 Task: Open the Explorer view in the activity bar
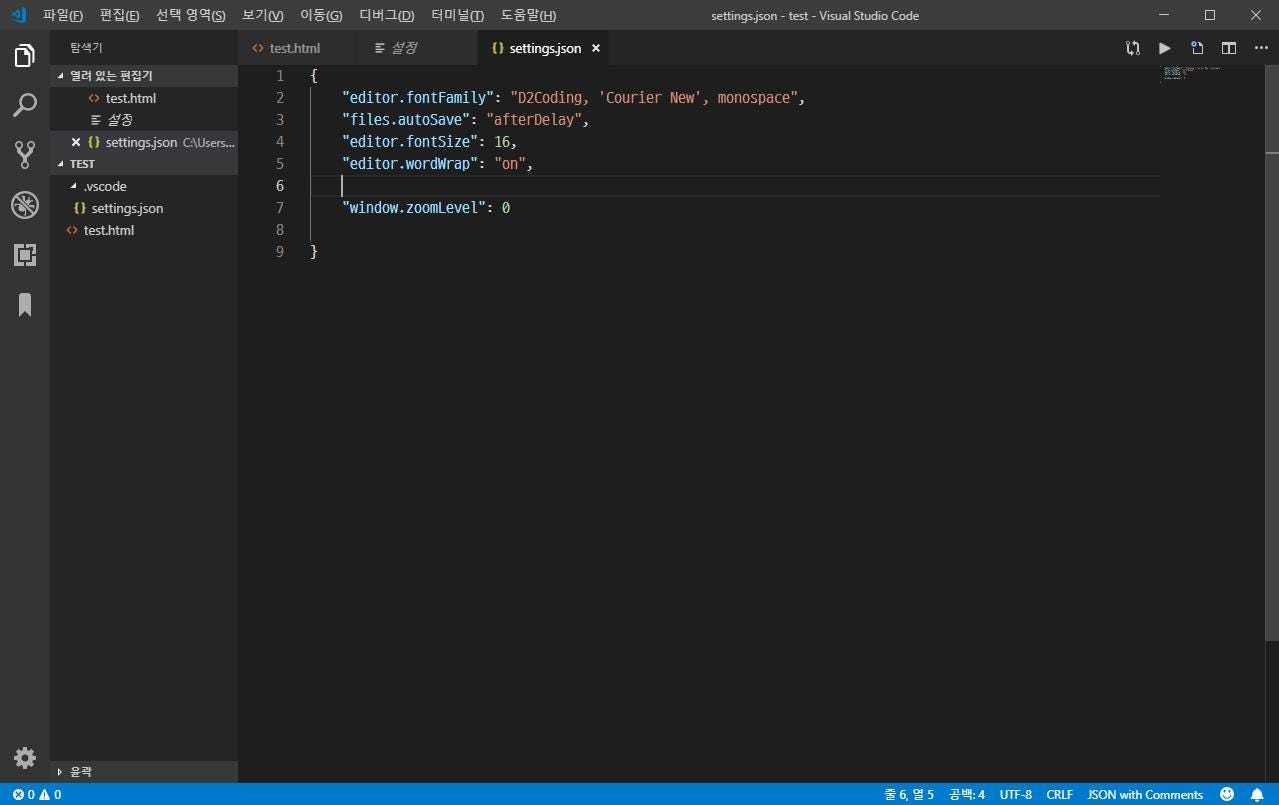(24, 55)
